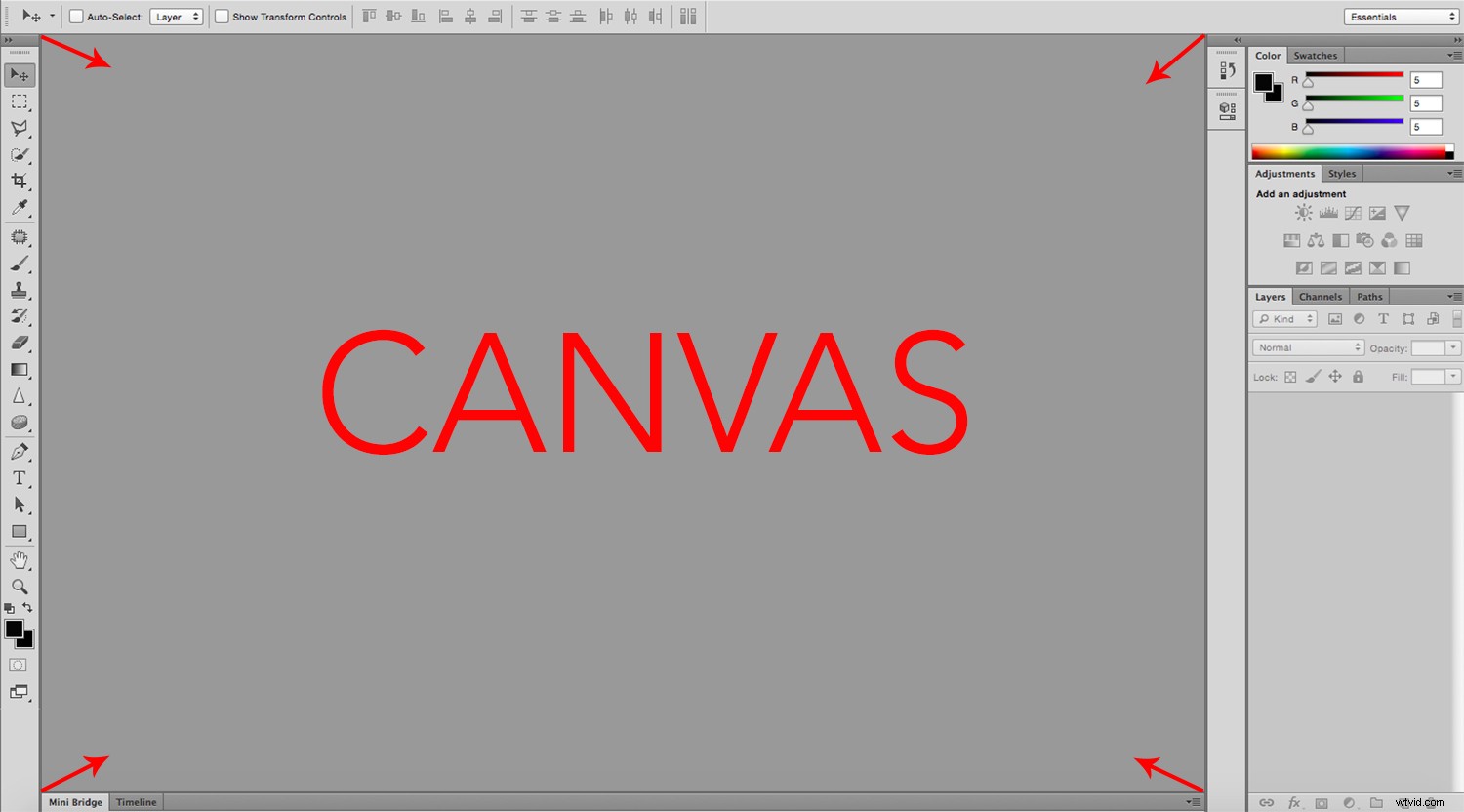Add a Curves adjustment
This screenshot has width=1464, height=812.
click(1353, 213)
